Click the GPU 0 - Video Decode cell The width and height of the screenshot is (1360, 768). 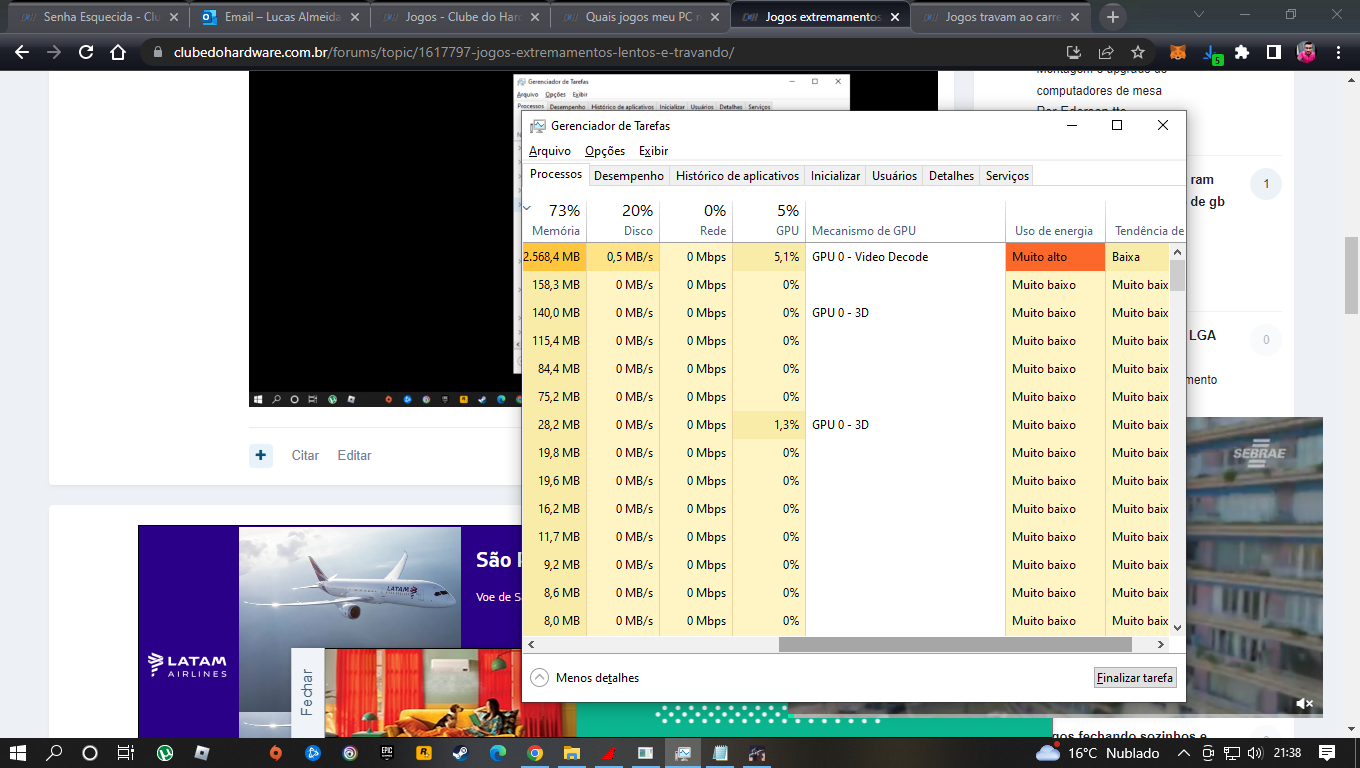click(x=905, y=257)
